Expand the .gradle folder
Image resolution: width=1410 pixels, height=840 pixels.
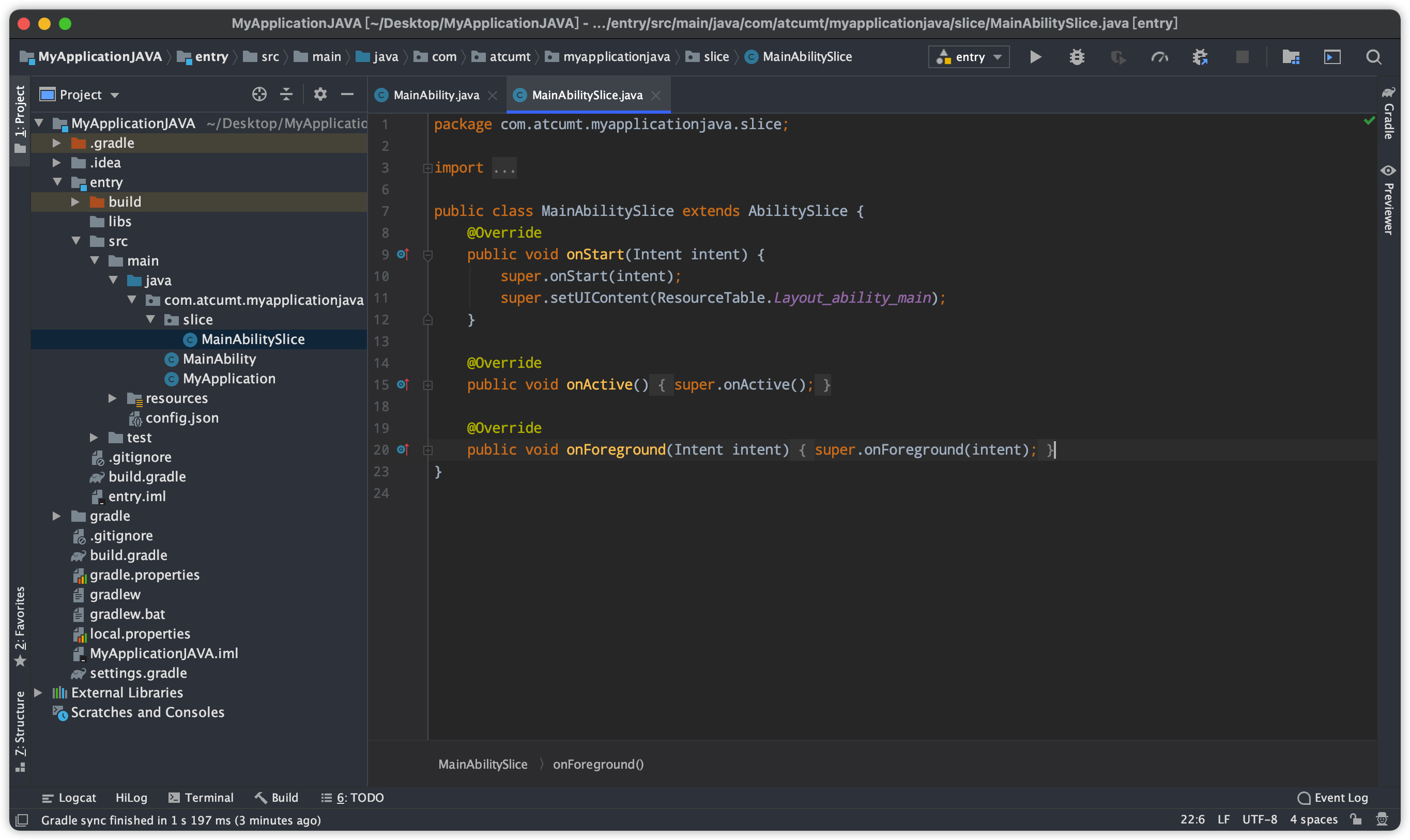coord(56,143)
